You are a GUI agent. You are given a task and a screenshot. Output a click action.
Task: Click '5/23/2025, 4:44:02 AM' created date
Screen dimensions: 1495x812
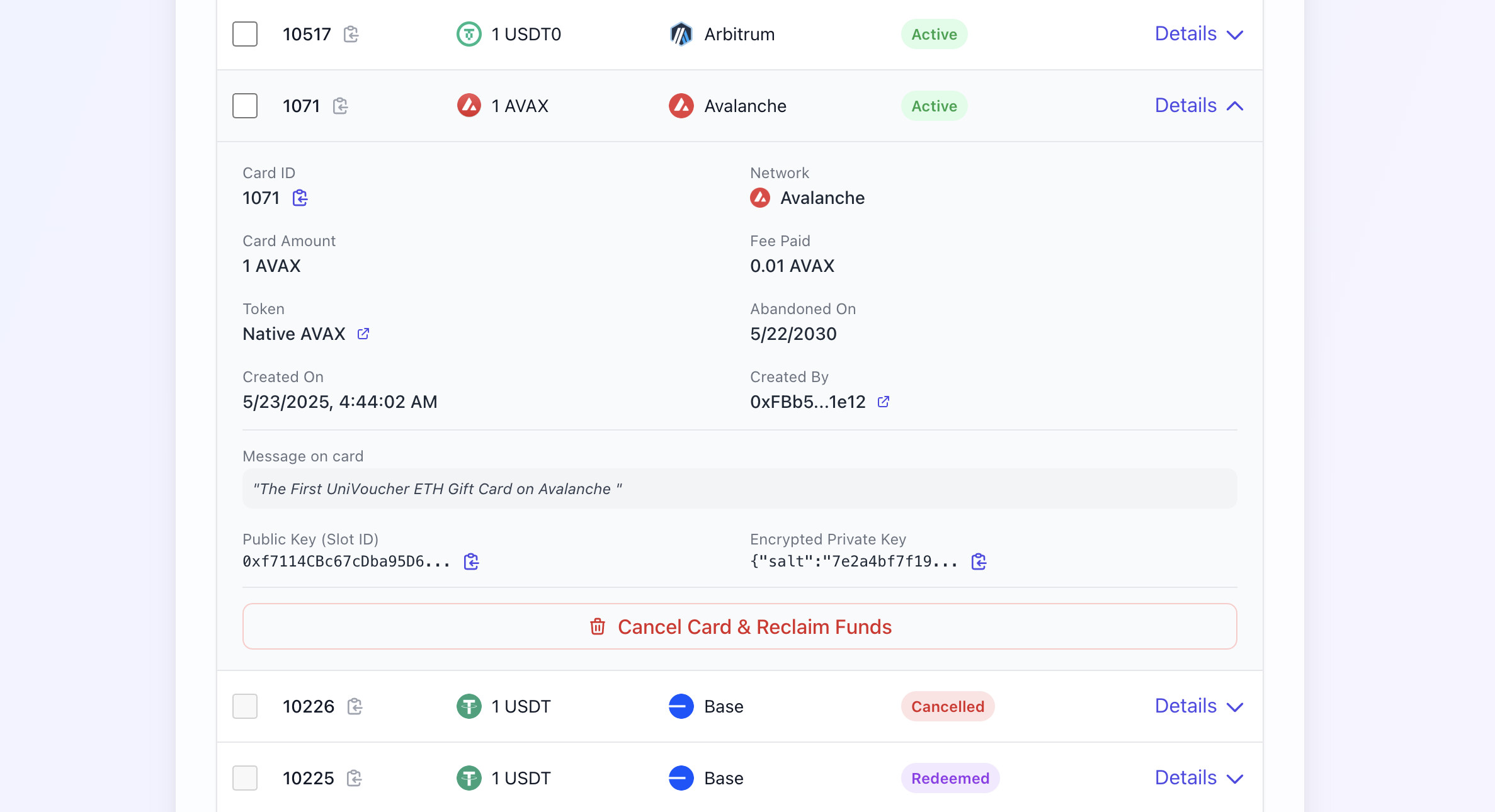(x=340, y=402)
